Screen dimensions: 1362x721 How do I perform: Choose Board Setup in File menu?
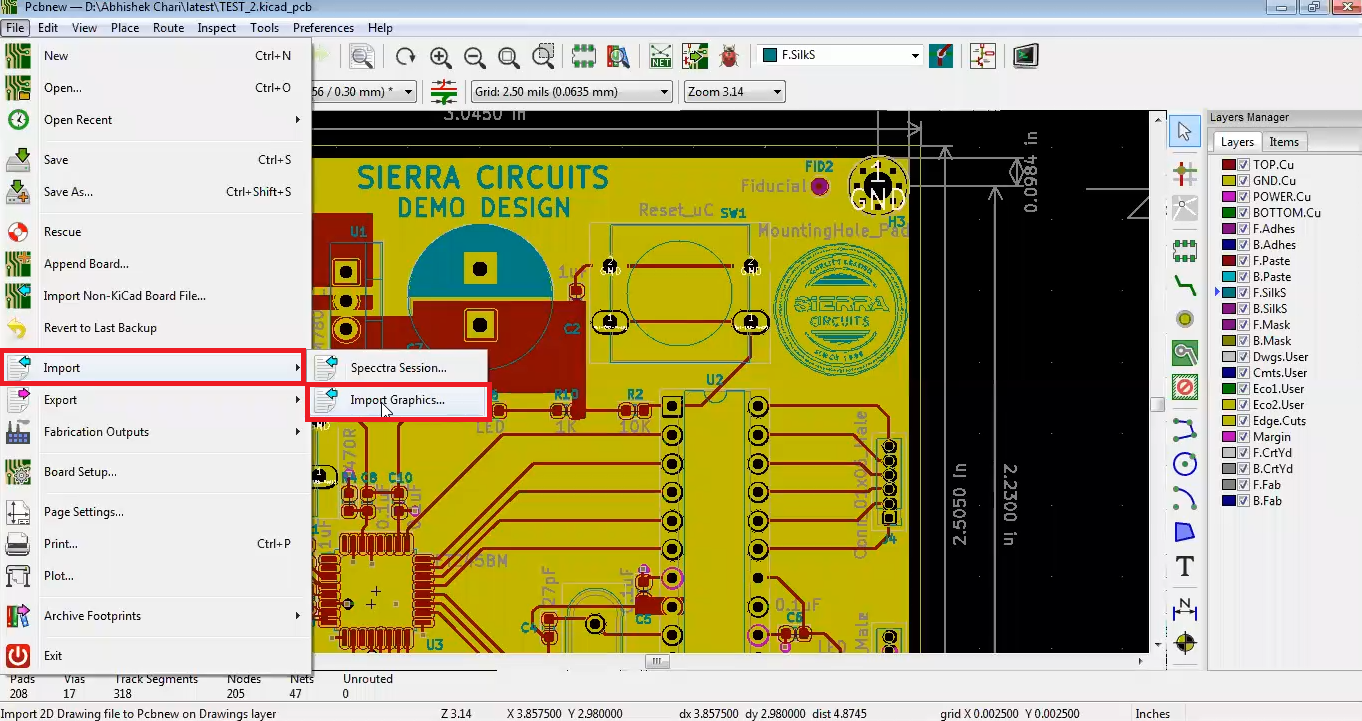155,472
